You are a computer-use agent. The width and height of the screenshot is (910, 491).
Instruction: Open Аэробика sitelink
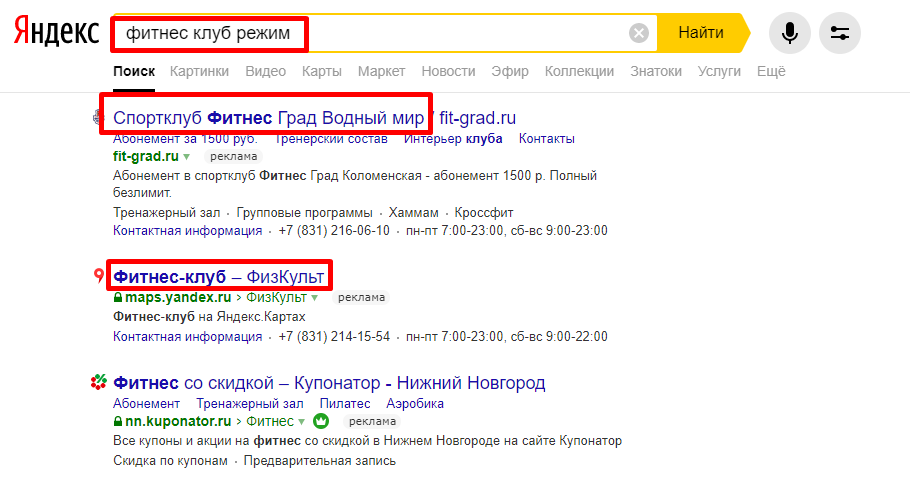coord(415,403)
